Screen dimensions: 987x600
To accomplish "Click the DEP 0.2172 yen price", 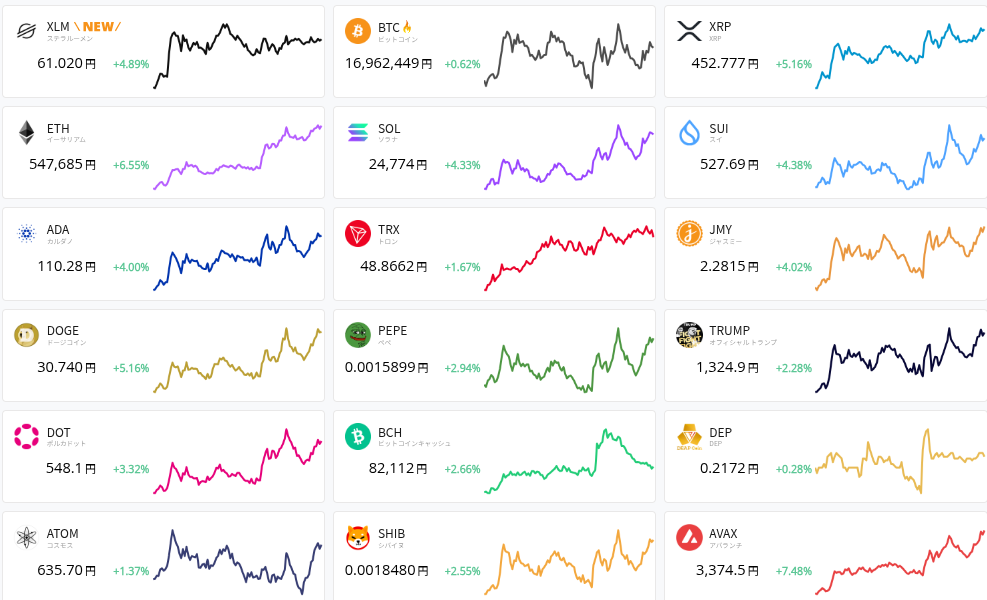I will 735,468.
